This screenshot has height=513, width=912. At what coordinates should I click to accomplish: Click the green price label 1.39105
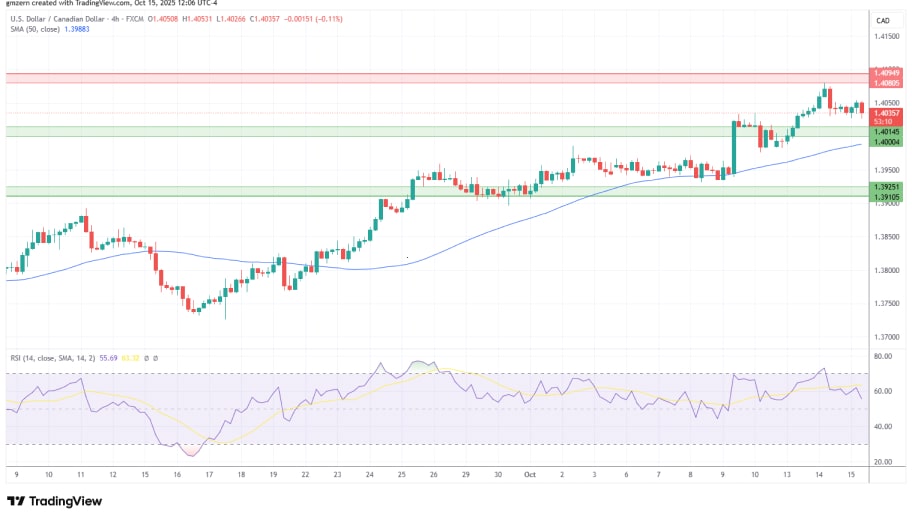point(886,197)
